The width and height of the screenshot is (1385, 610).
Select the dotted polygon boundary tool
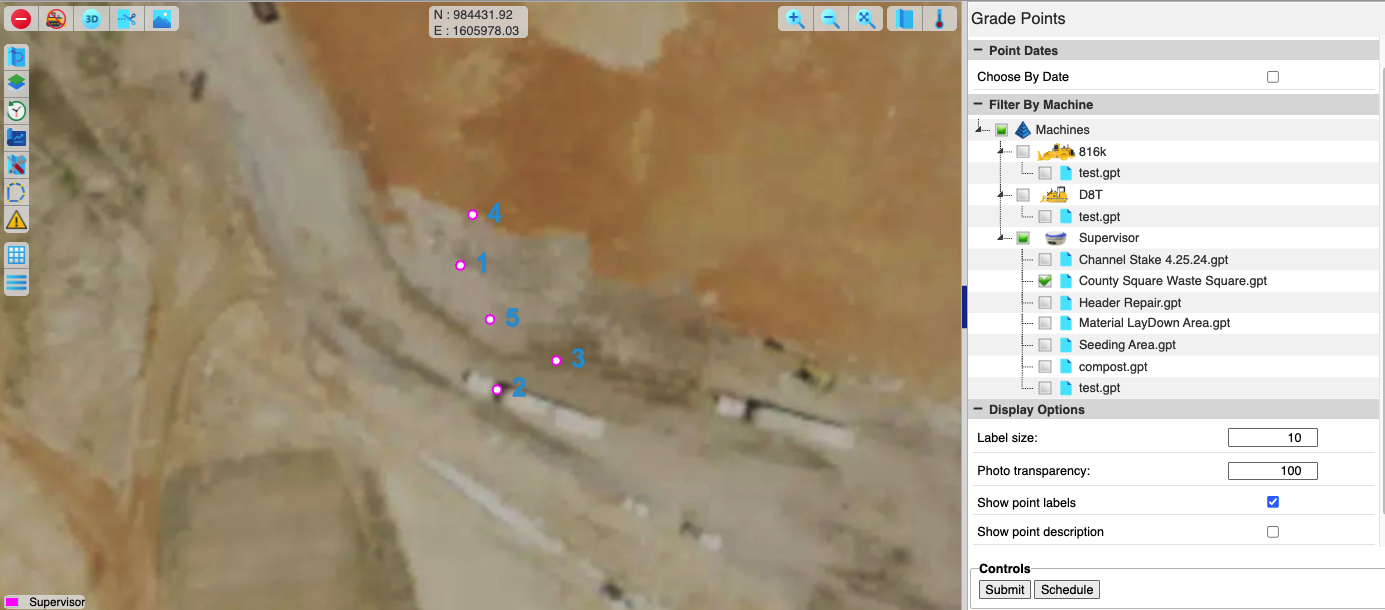(x=17, y=192)
